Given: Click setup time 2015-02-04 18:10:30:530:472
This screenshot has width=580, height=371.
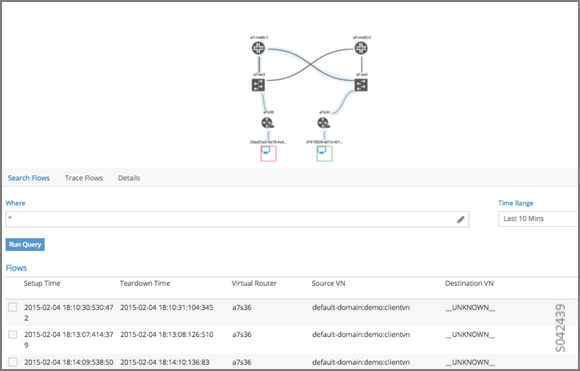Looking at the screenshot, I should point(69,313).
